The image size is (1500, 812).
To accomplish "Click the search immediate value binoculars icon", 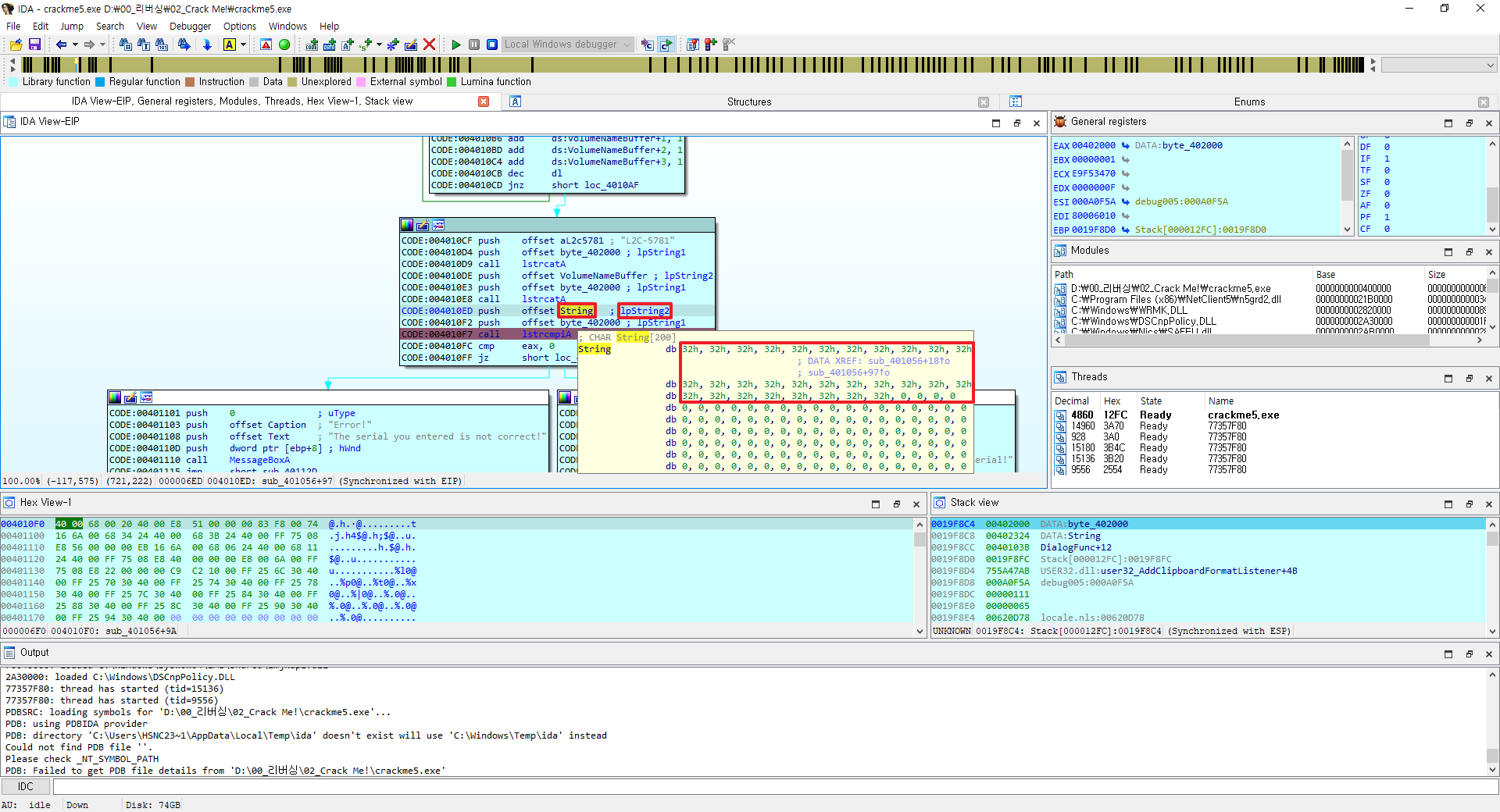I will point(125,45).
